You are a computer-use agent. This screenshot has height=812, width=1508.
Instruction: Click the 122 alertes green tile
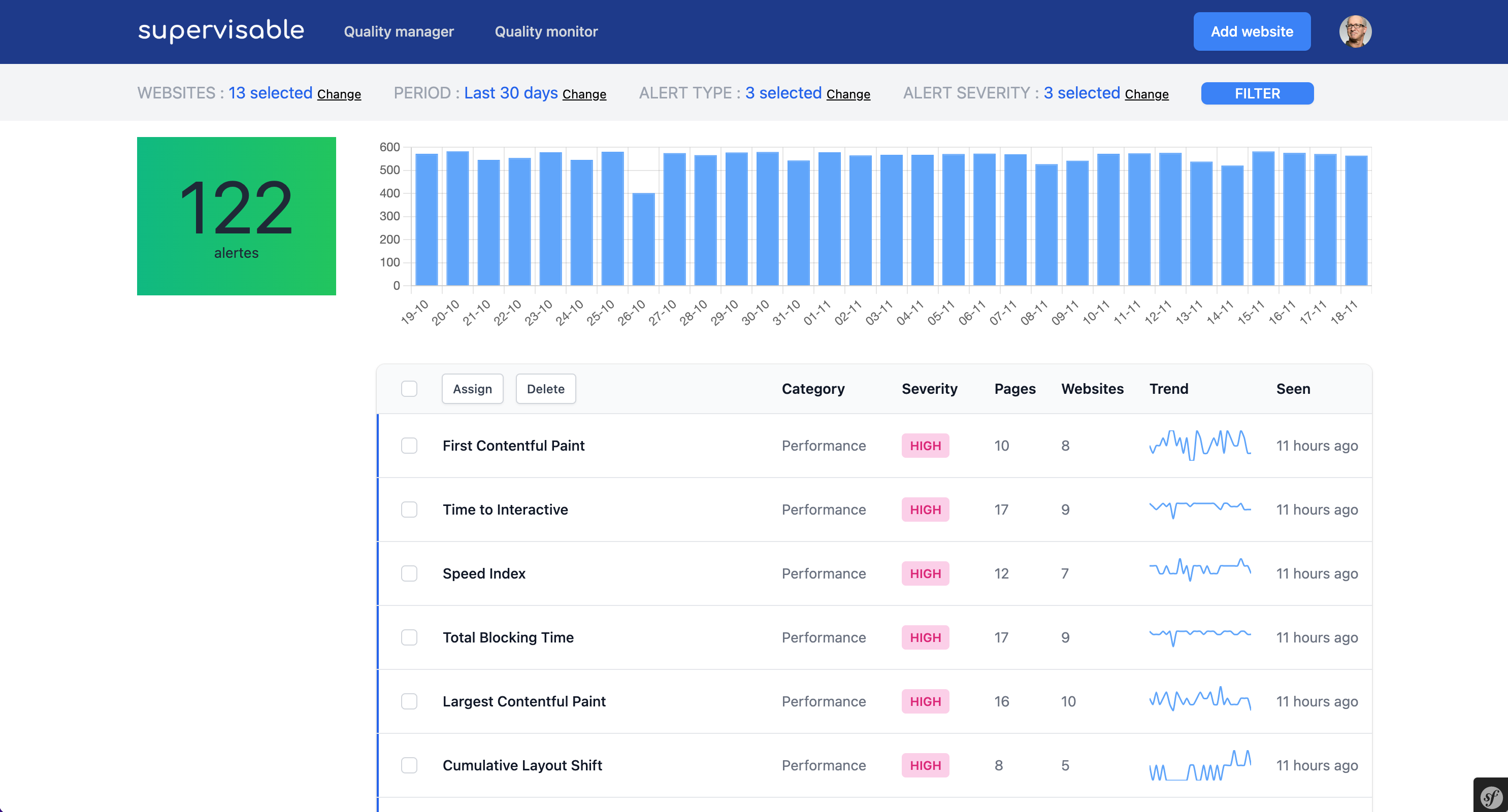coord(236,216)
